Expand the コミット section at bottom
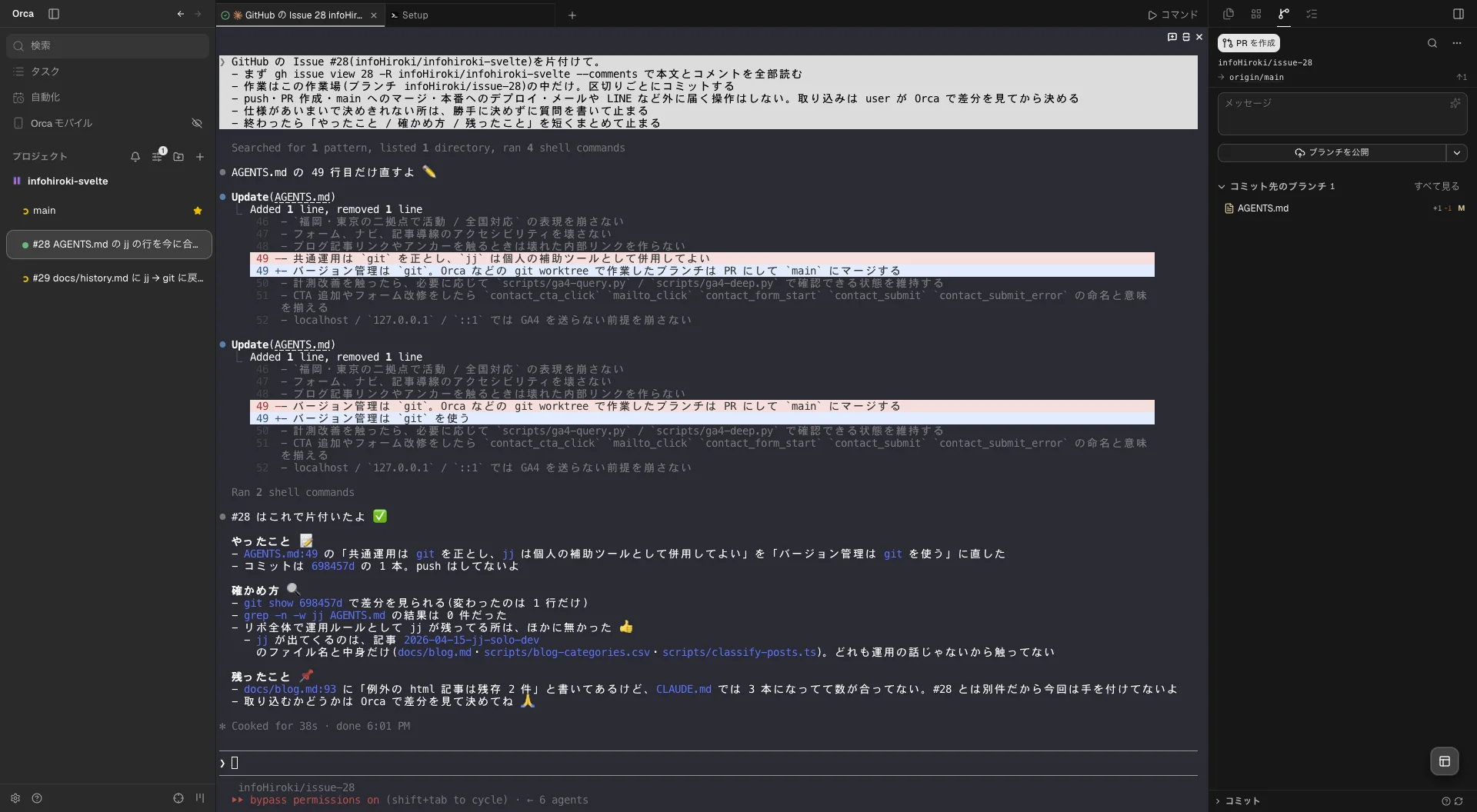 tap(1238, 801)
